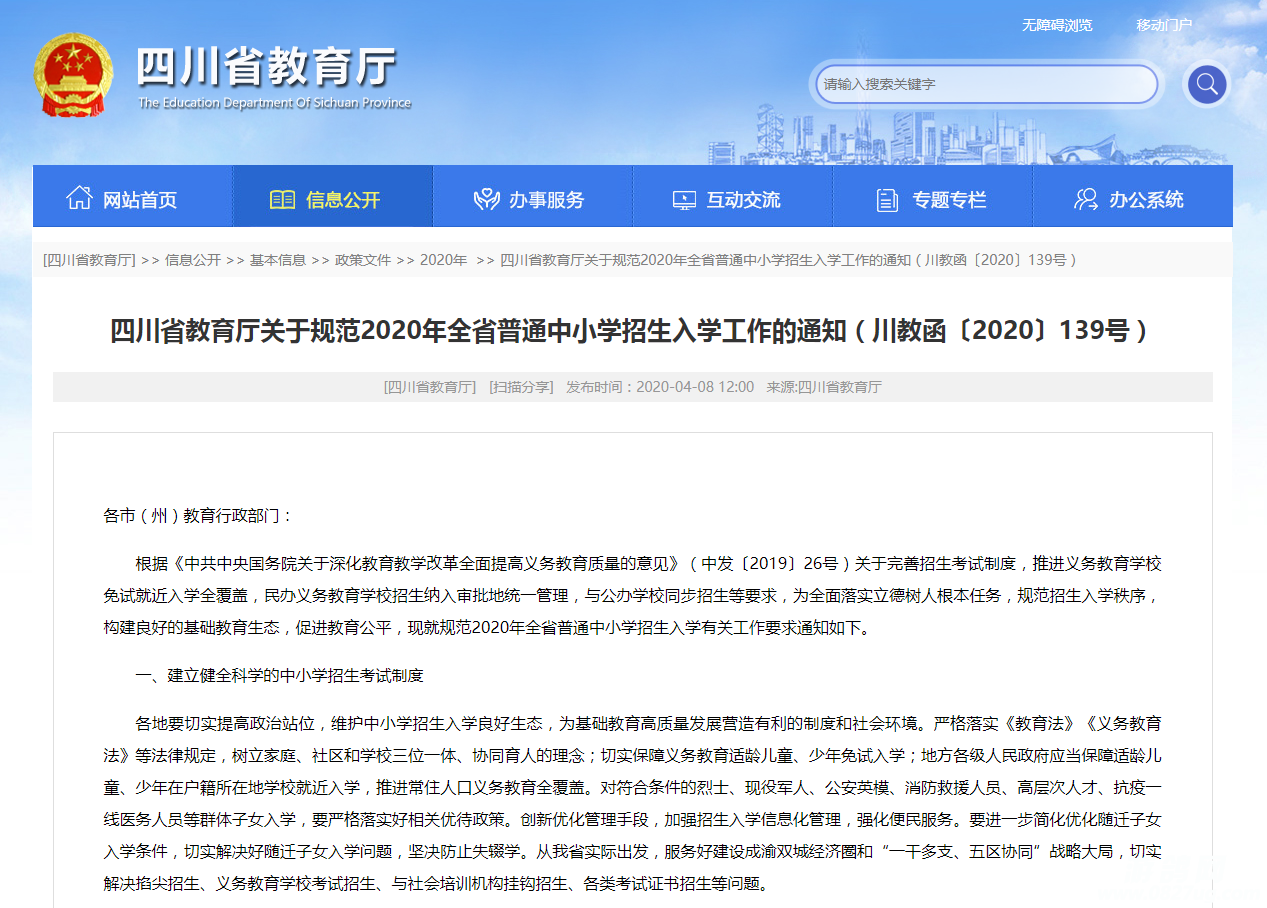Click the 无障碍浏览 link
The width and height of the screenshot is (1267, 908).
[1056, 25]
